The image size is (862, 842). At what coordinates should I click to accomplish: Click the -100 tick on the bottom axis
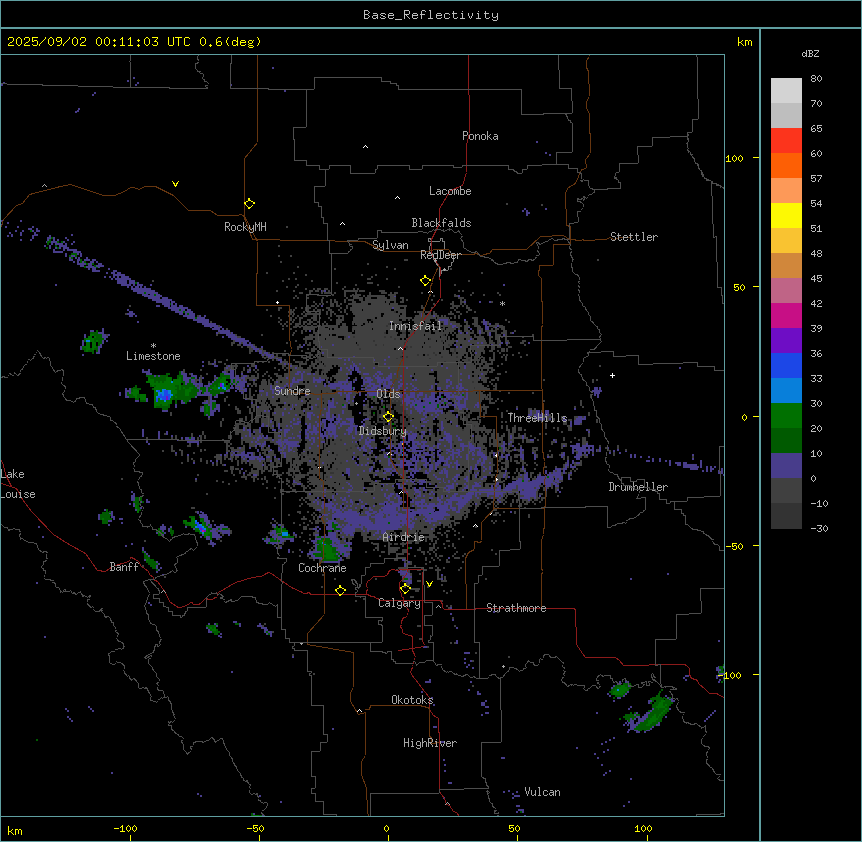coord(125,828)
